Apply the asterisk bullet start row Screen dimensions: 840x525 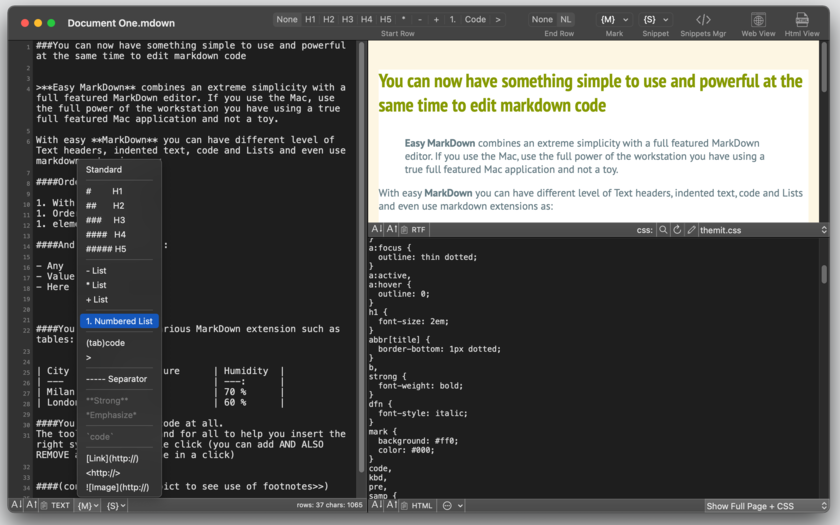coord(403,19)
